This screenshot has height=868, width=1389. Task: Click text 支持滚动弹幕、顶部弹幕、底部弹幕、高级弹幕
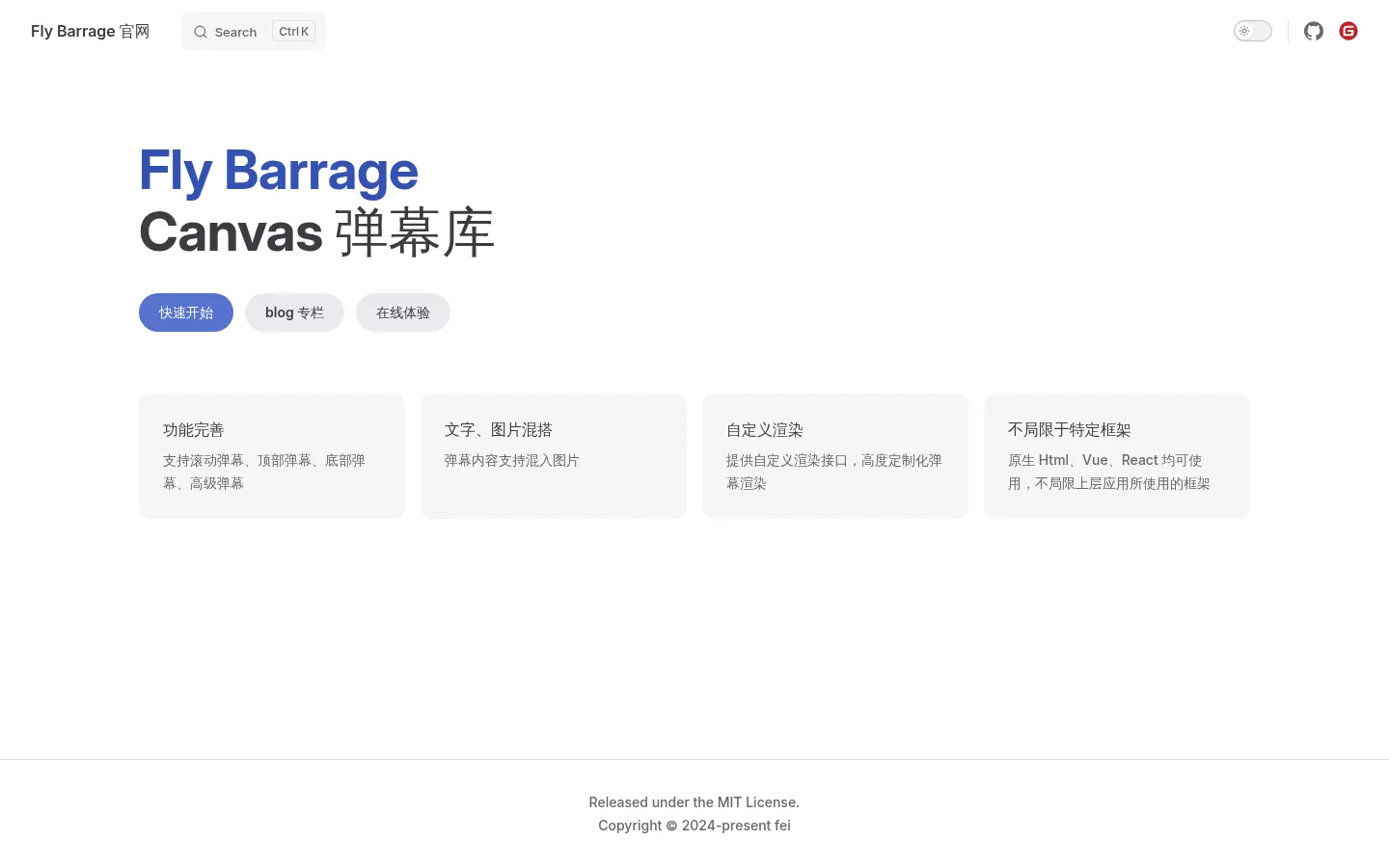264,472
